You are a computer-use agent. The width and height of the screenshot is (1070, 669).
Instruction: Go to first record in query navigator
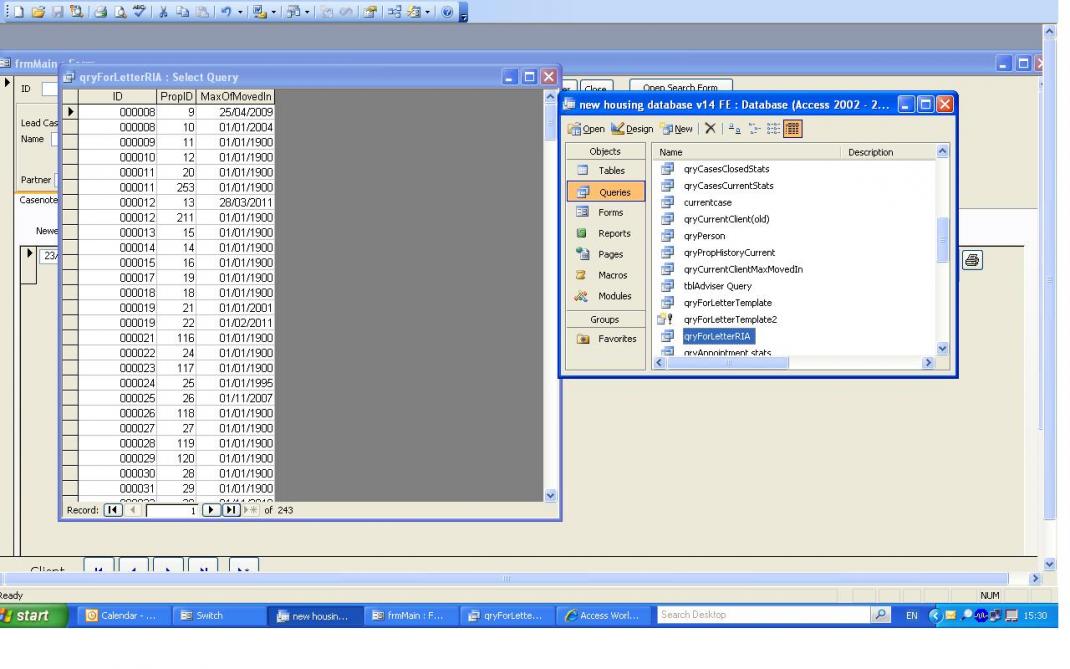click(x=113, y=510)
